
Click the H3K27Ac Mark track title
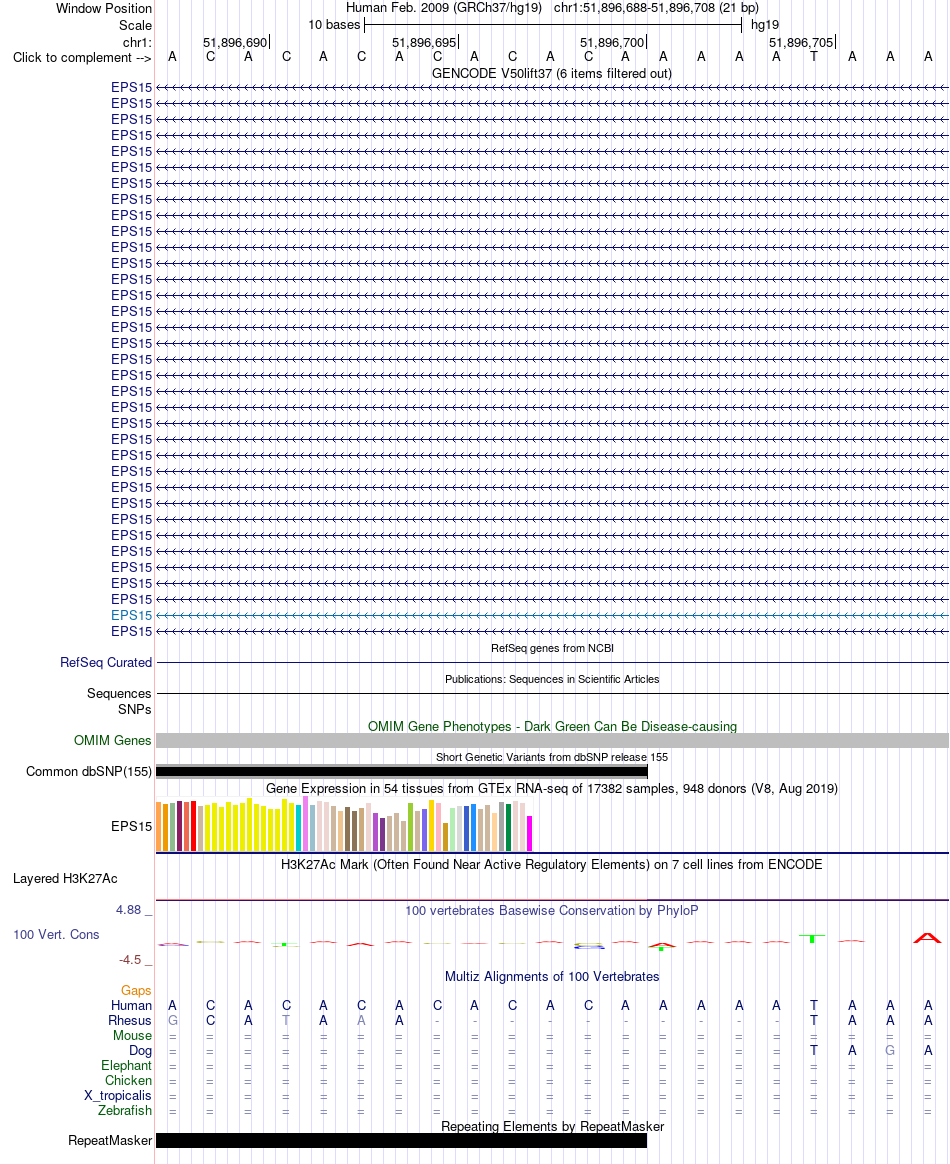[x=552, y=865]
